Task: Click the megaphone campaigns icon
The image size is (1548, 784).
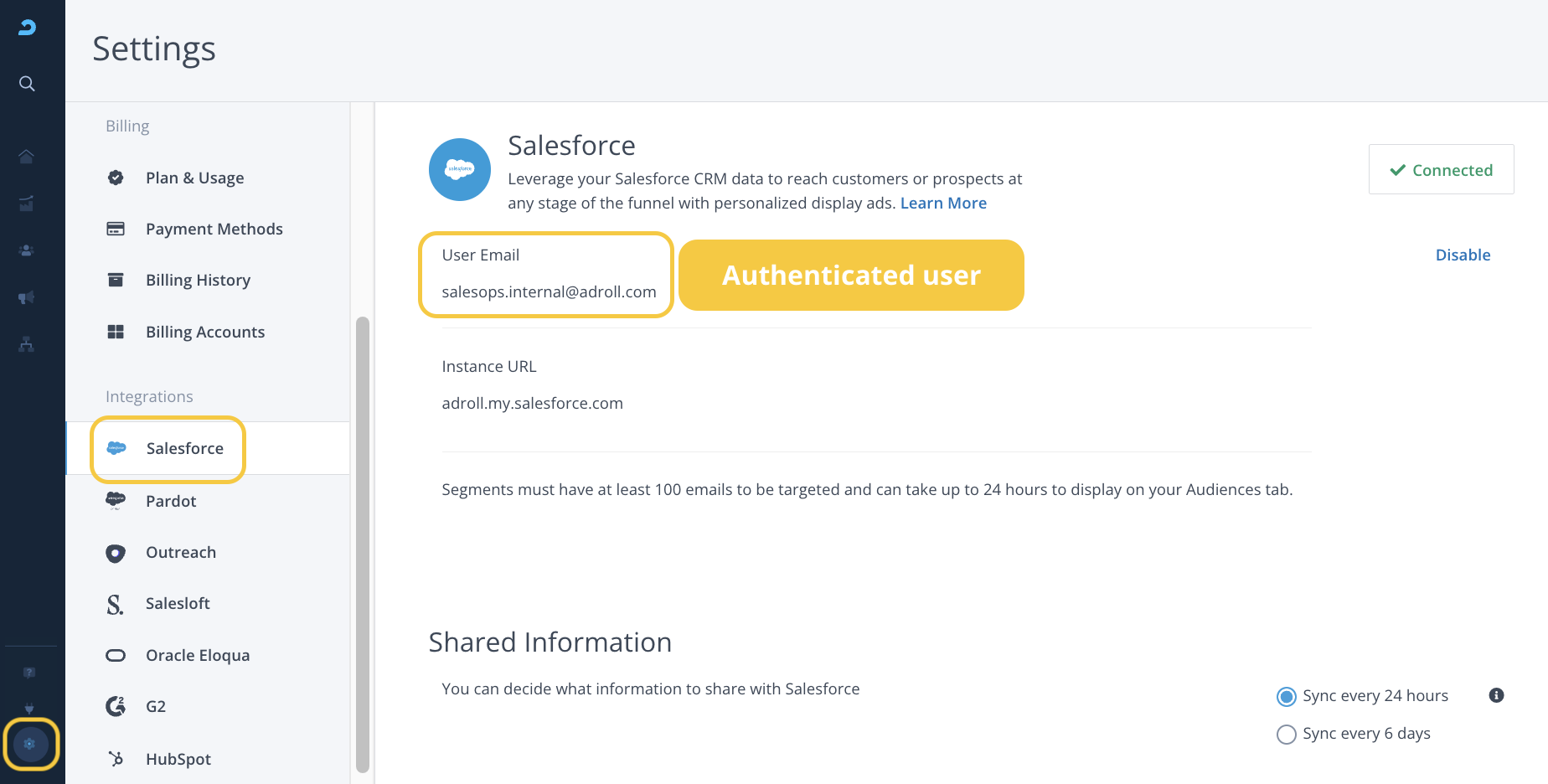Action: 27,297
